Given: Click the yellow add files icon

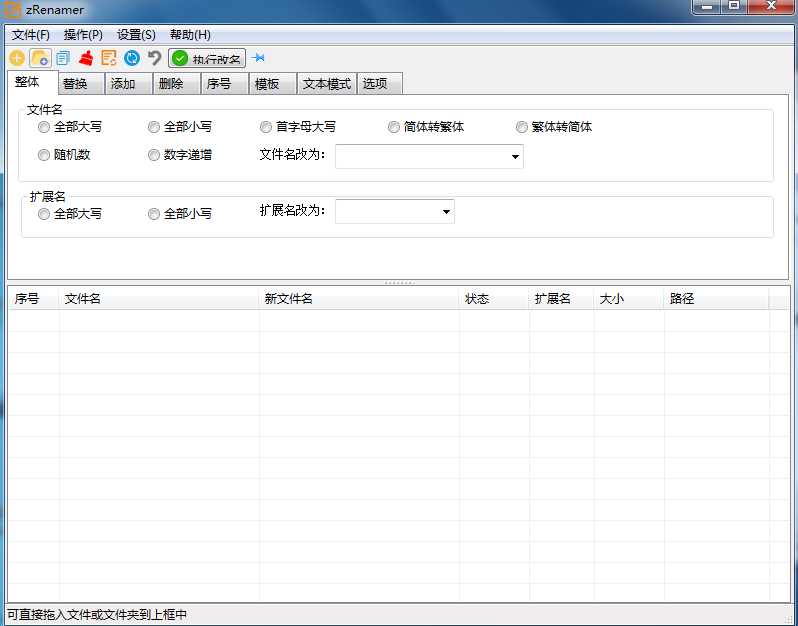Looking at the screenshot, I should pyautogui.click(x=17, y=58).
